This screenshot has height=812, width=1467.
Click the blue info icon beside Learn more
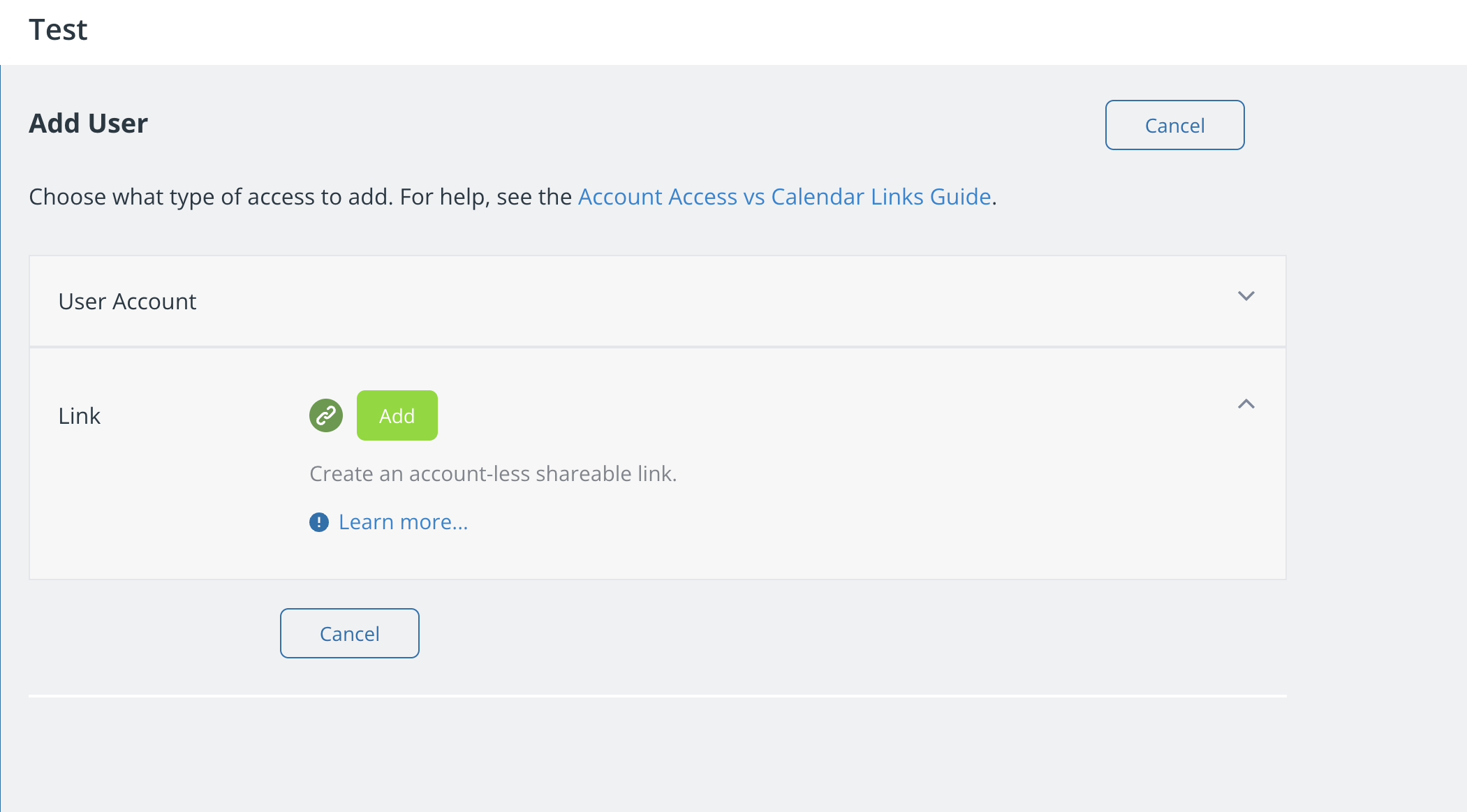pyautogui.click(x=319, y=522)
